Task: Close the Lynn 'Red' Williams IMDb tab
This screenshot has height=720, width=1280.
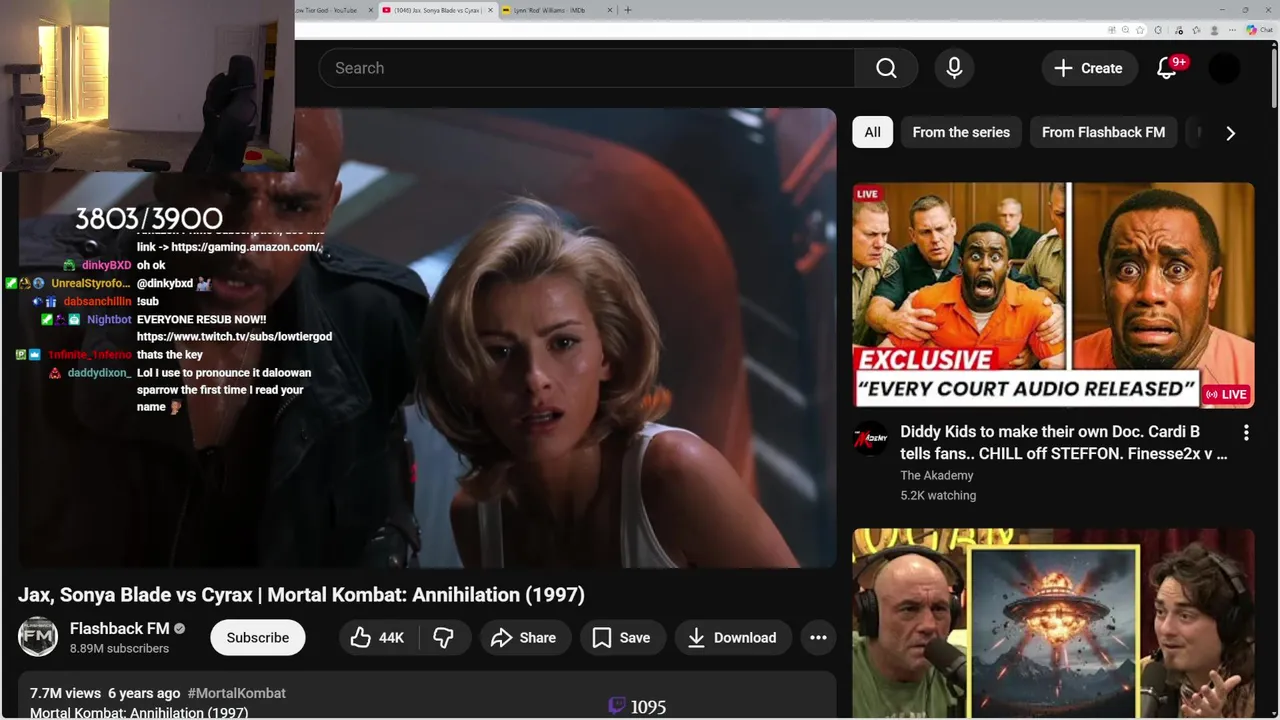Action: pyautogui.click(x=609, y=10)
